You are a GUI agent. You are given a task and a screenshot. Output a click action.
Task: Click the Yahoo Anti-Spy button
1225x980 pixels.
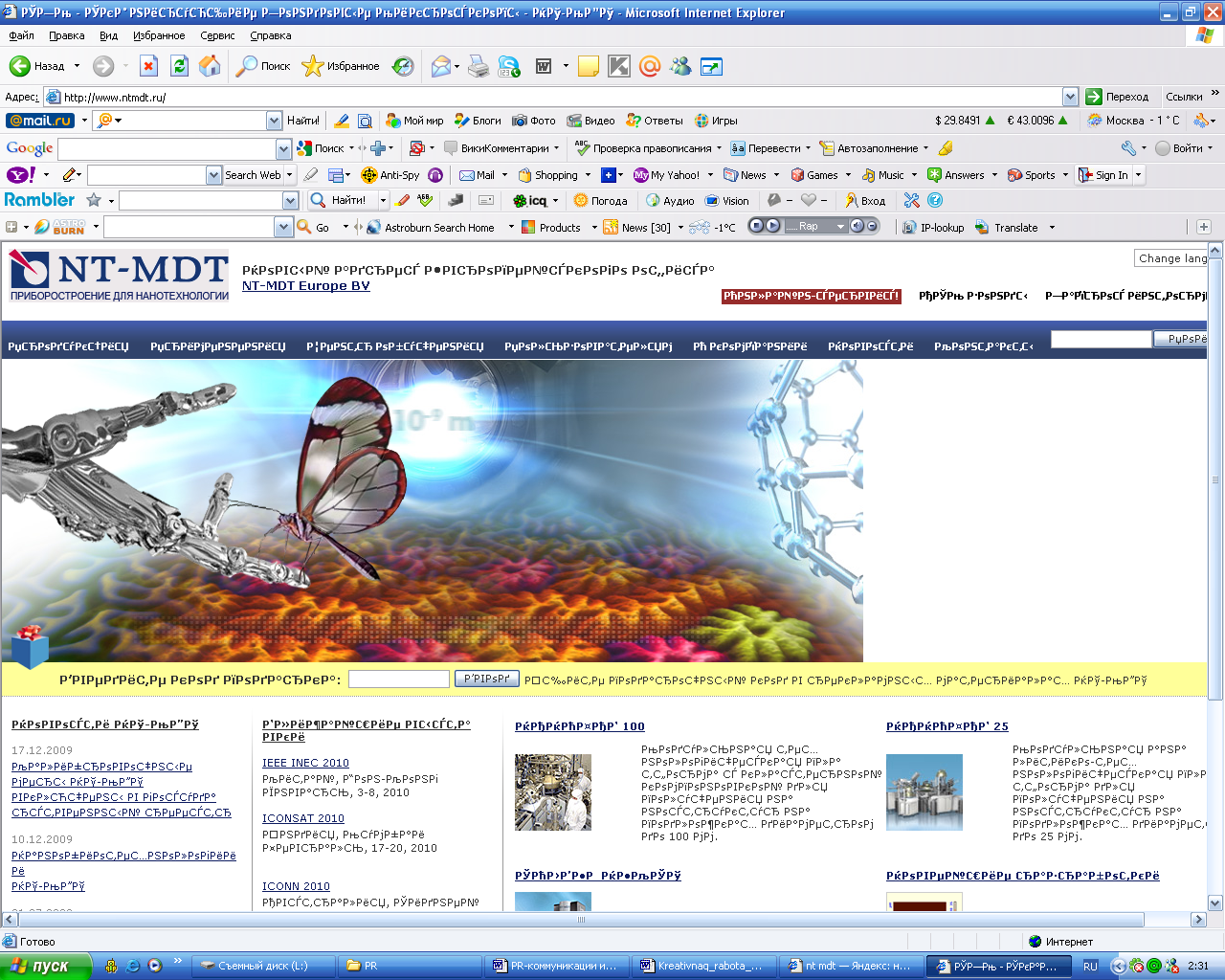click(x=390, y=175)
